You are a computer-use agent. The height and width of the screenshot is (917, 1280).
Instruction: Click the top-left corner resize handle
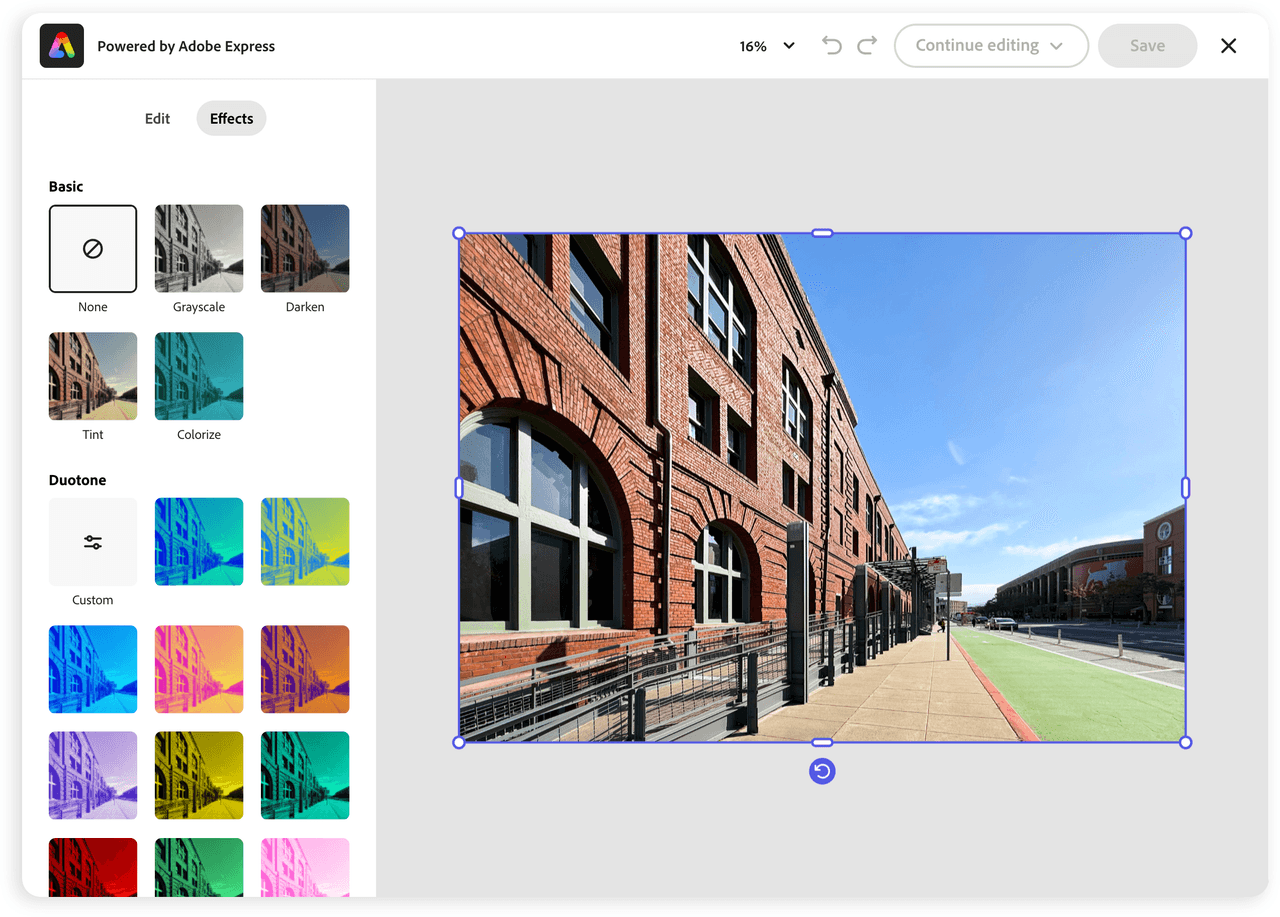click(459, 233)
